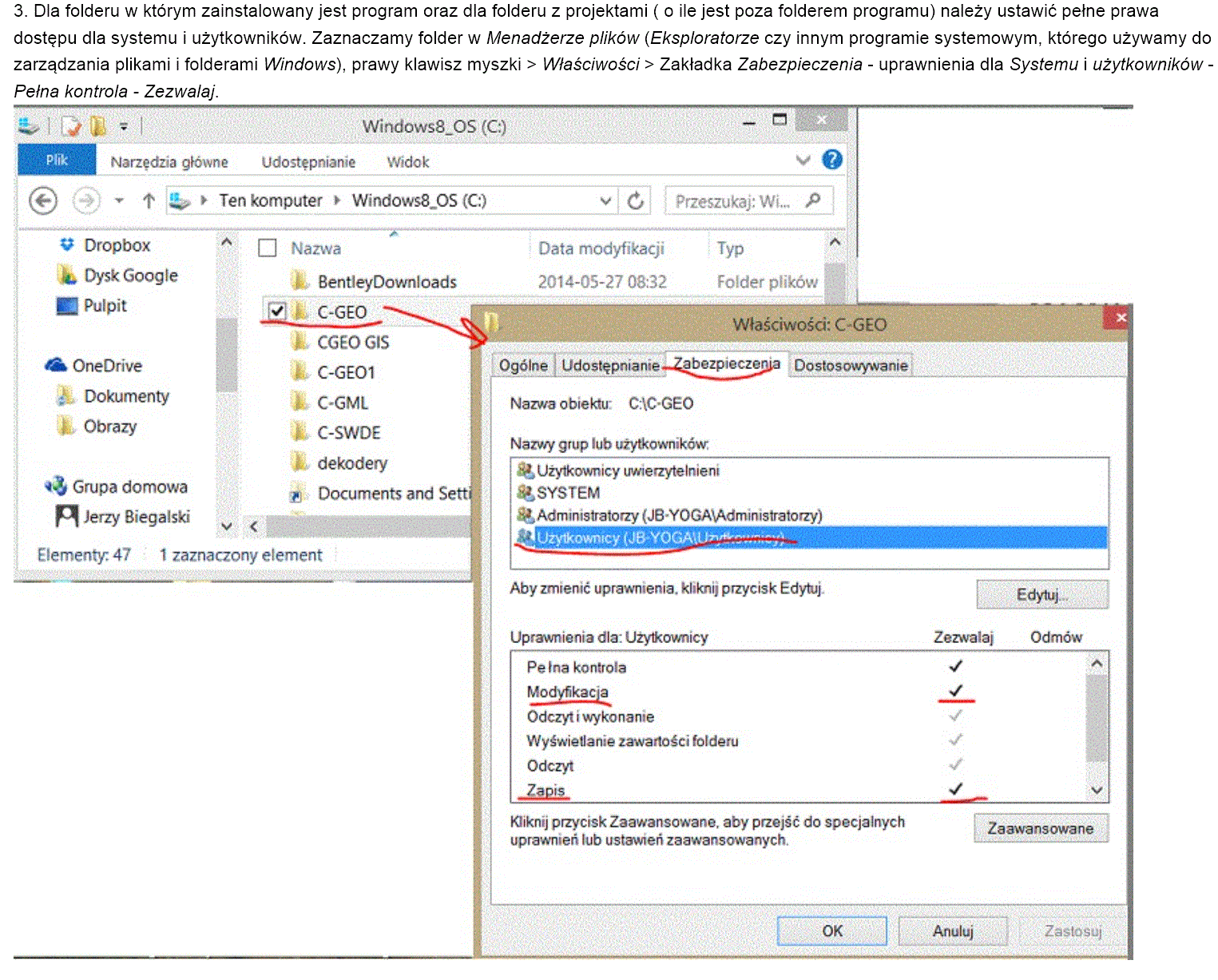Open the address bar history dropdown

pos(605,201)
